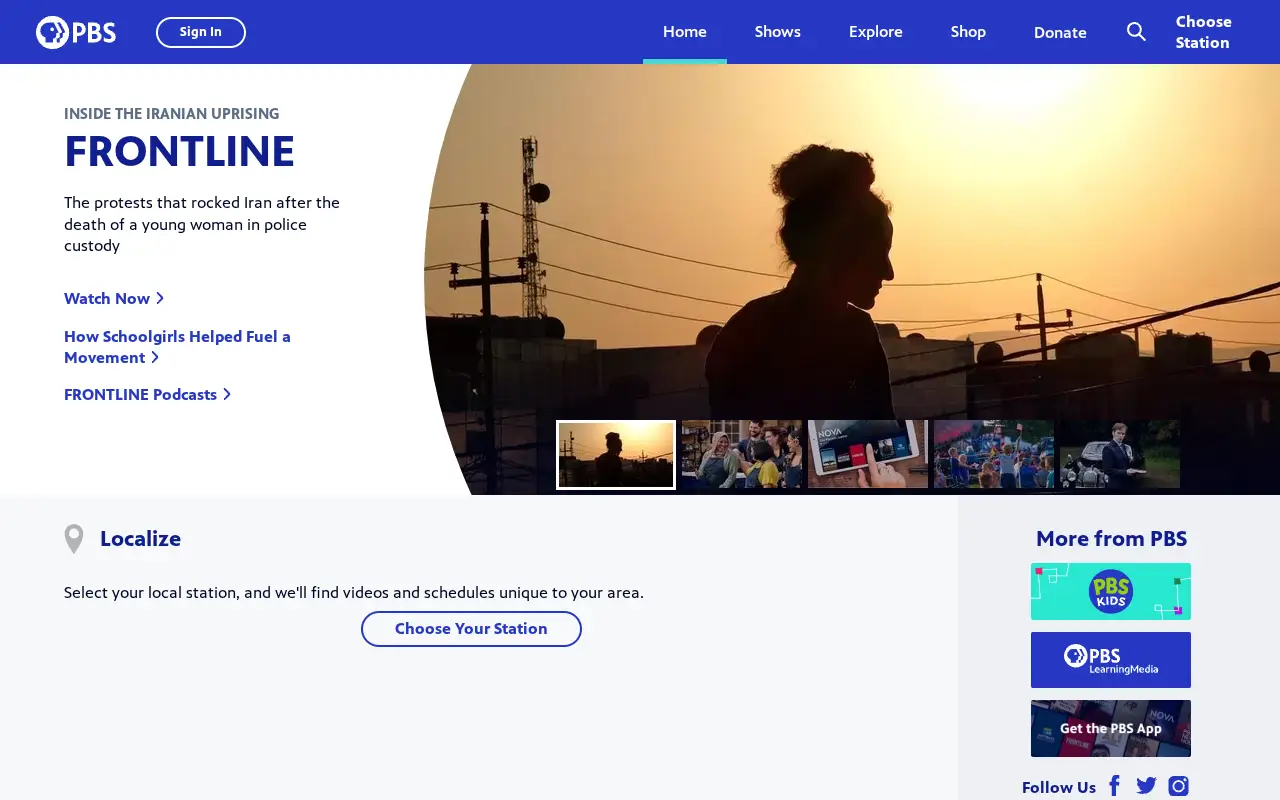
Task: Open the PBS LearningMedia banner
Action: [x=1111, y=660]
